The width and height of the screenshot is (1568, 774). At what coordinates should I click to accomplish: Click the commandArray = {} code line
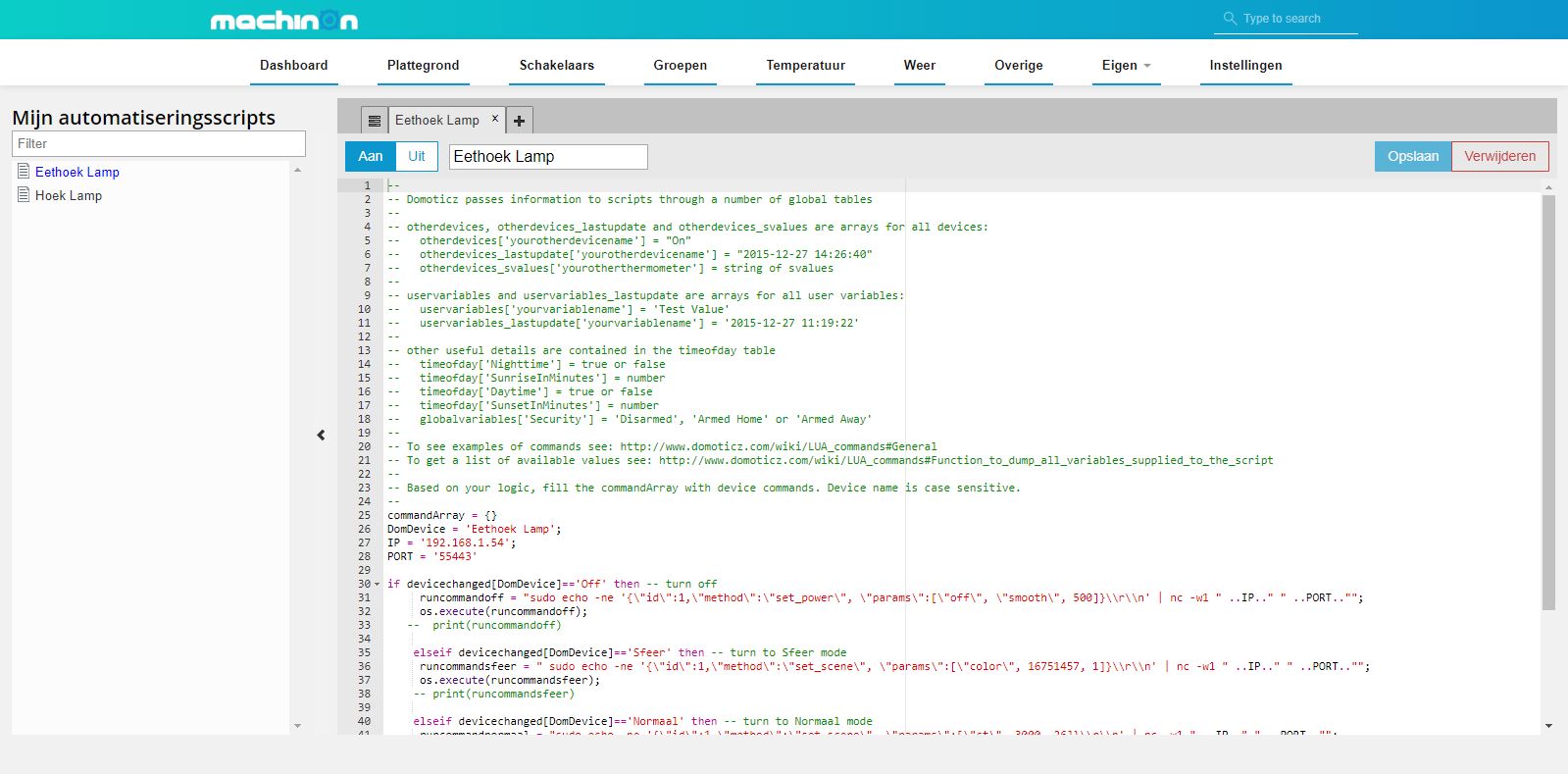[x=442, y=515]
